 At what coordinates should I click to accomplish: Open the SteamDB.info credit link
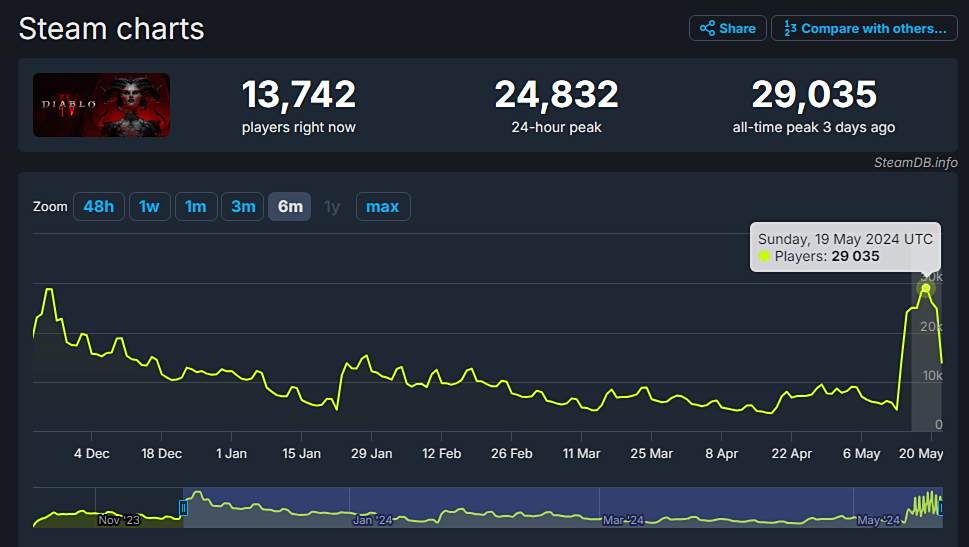pyautogui.click(x=915, y=163)
